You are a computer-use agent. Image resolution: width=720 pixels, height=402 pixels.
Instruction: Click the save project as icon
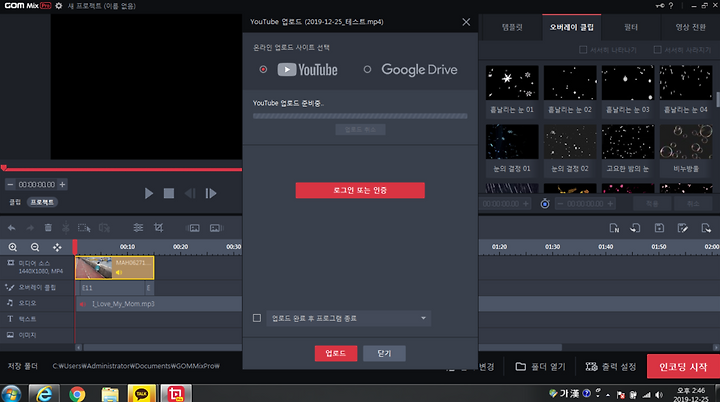click(x=683, y=228)
